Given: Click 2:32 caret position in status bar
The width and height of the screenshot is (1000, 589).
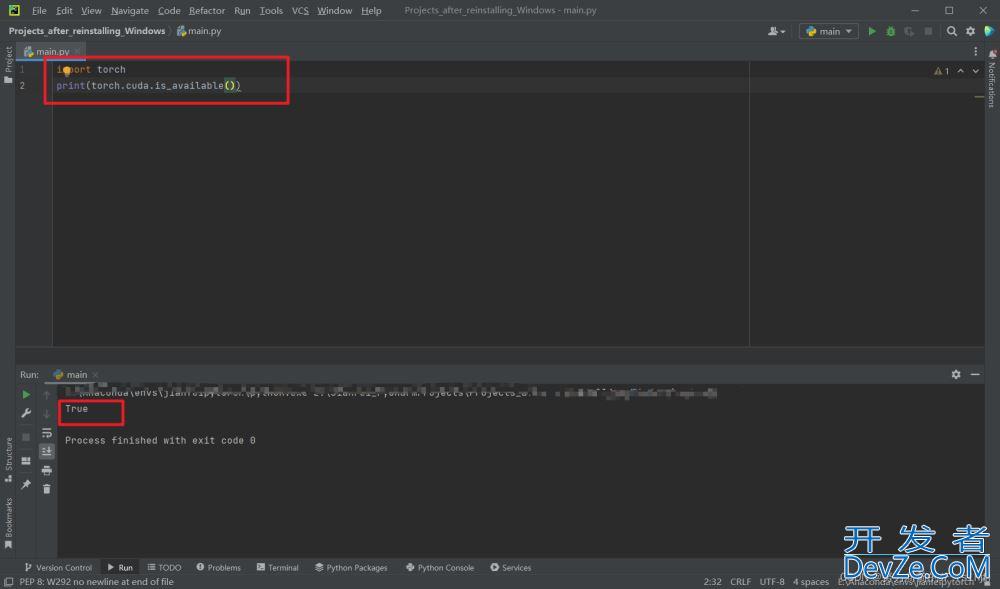Looking at the screenshot, I should pyautogui.click(x=712, y=581).
